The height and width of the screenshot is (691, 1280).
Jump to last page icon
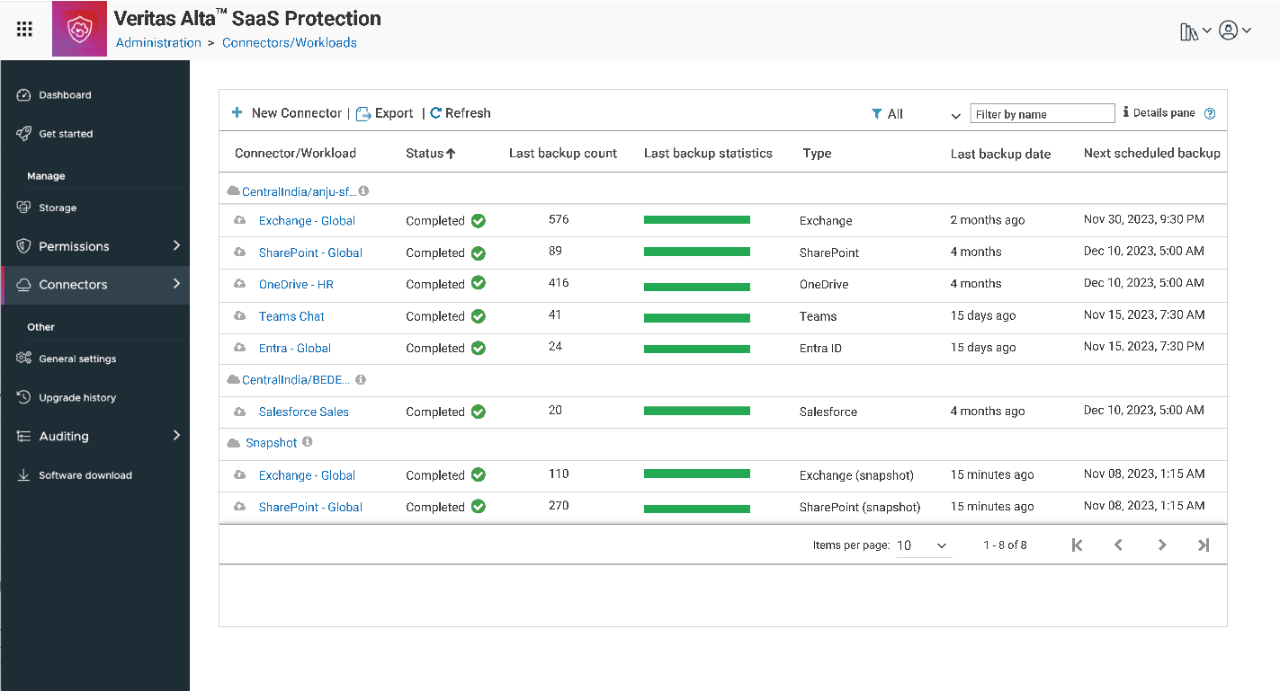click(x=1203, y=545)
